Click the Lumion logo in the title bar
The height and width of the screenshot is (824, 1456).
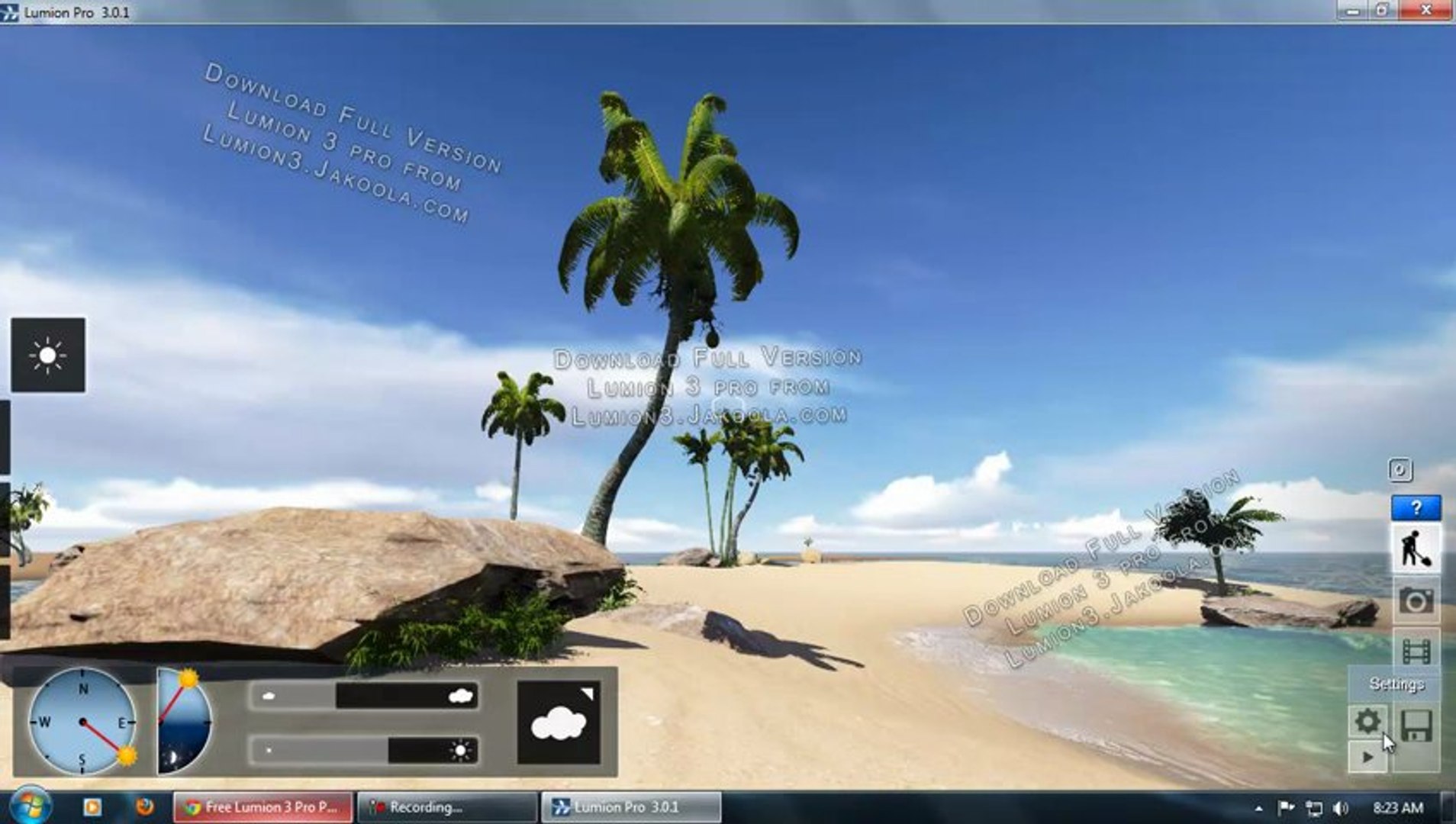click(10, 12)
